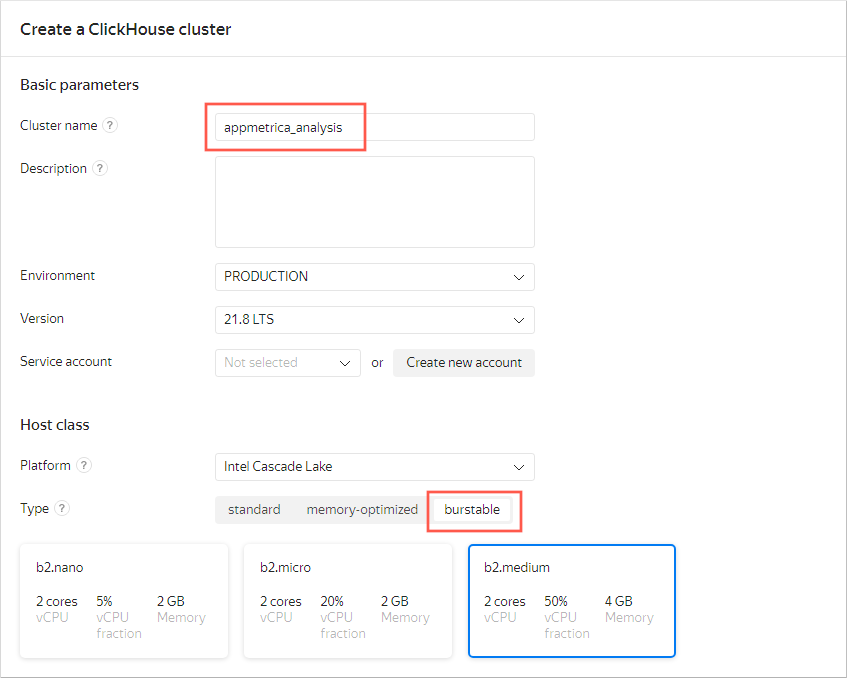The width and height of the screenshot is (847, 678).
Task: Expand the Platform Intel Cascade Lake dropdown
Action: (374, 467)
